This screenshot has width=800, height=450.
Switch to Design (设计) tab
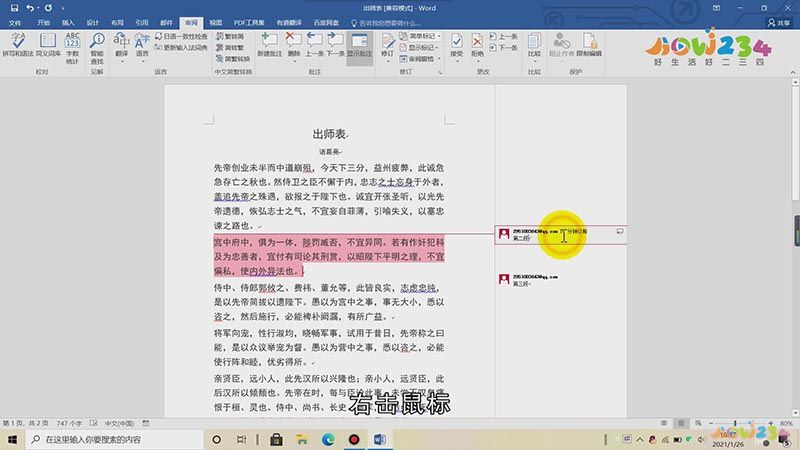pos(92,23)
